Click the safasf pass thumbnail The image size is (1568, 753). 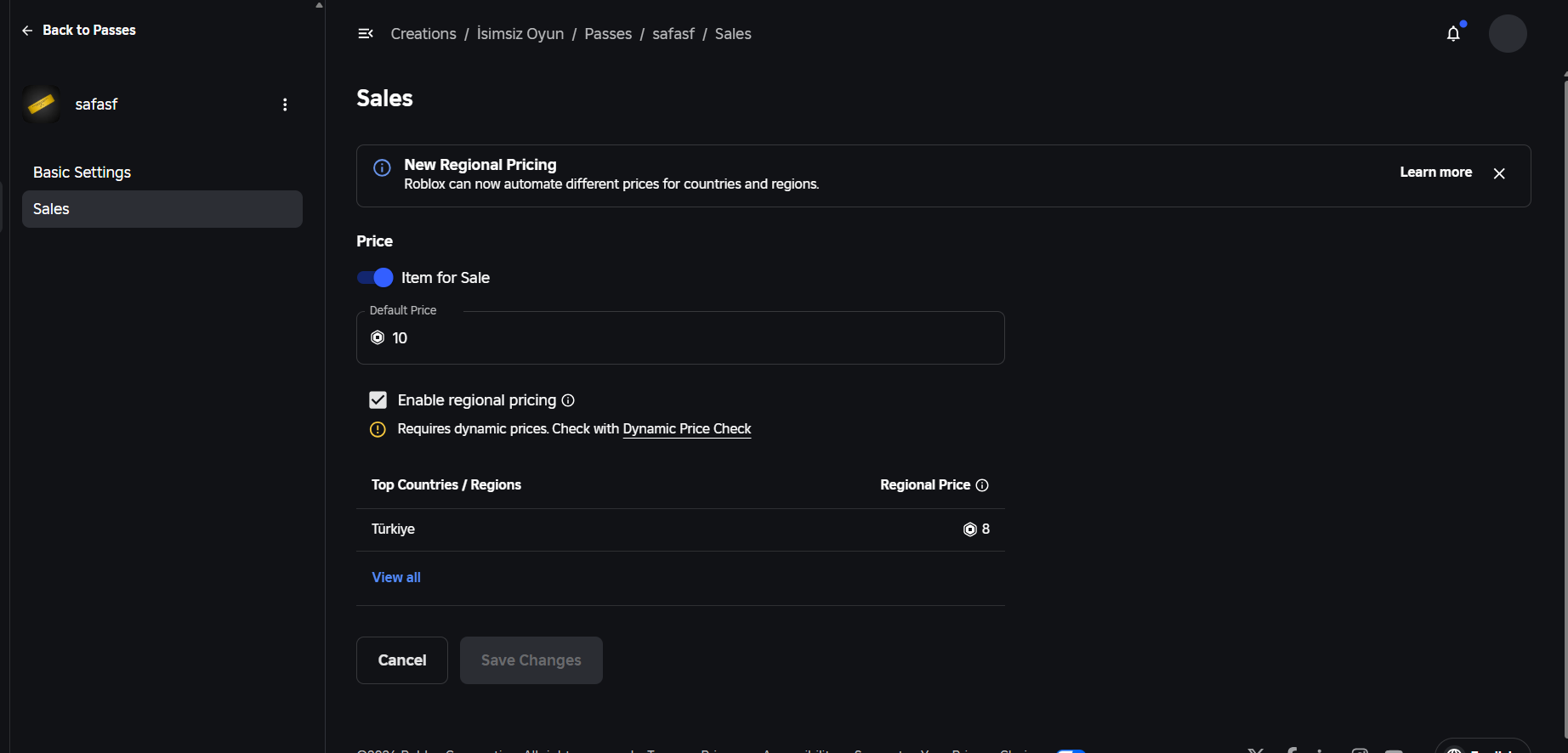(42, 105)
